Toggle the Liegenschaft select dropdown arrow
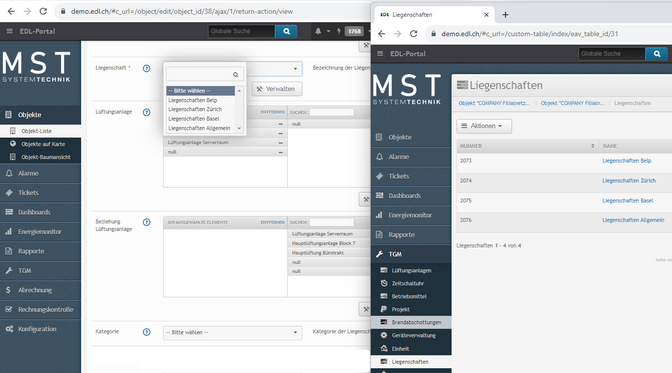This screenshot has height=373, width=672. pyautogui.click(x=295, y=69)
